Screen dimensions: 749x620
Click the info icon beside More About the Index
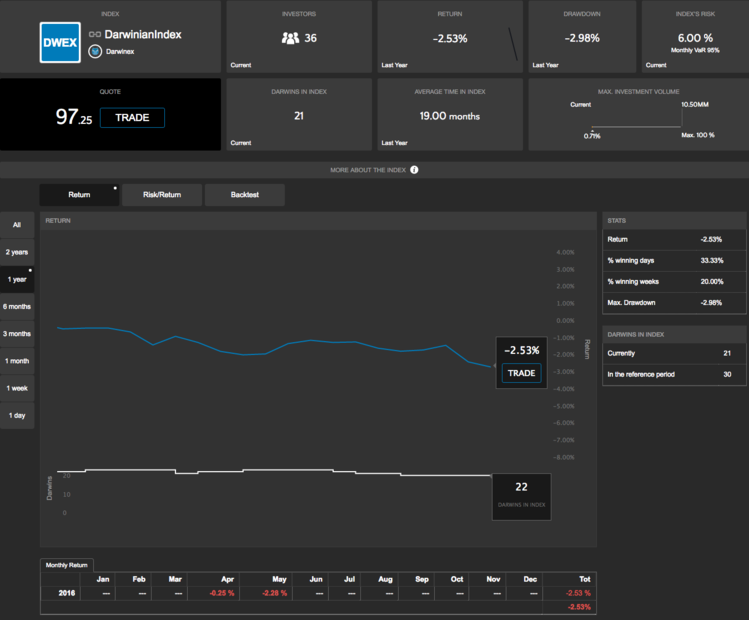[414, 170]
